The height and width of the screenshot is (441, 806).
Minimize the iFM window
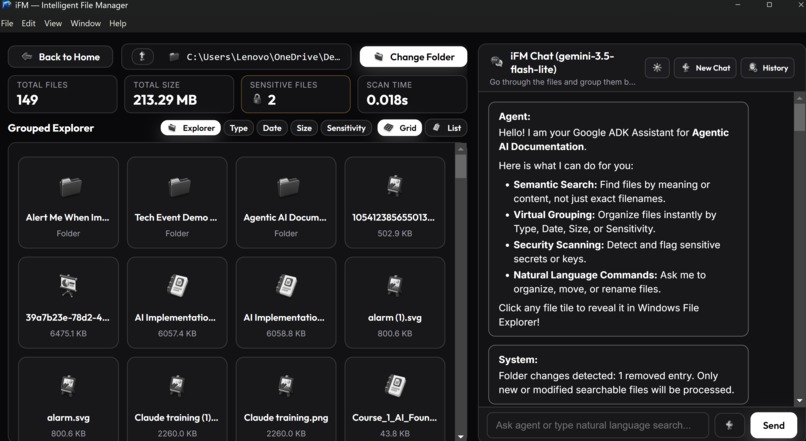[738, 5]
